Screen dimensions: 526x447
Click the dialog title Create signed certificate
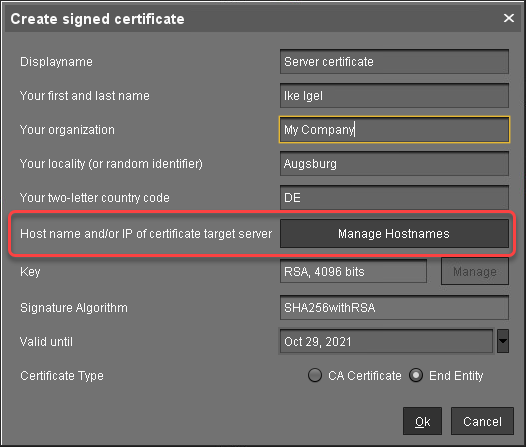coord(97,19)
